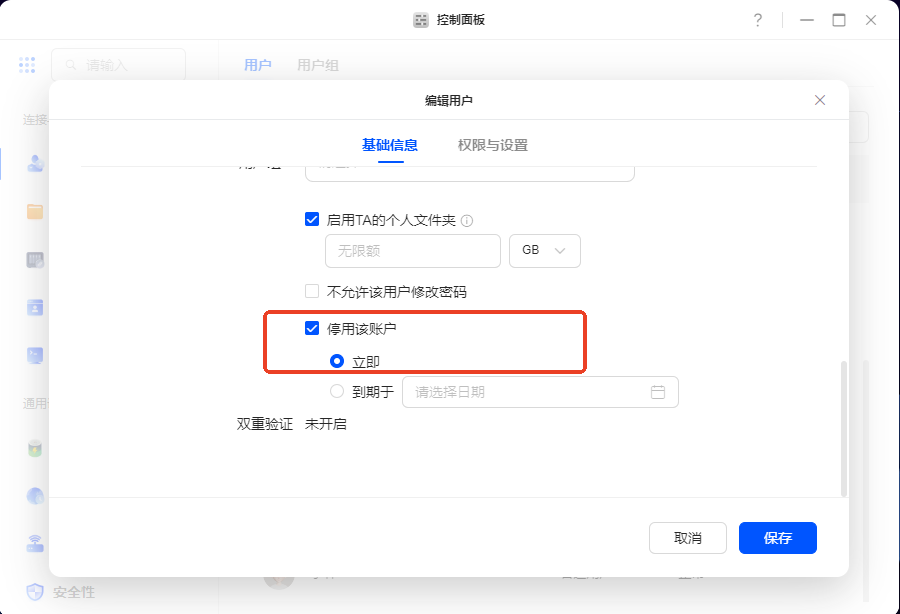Click the apps grid icon

(x=27, y=65)
